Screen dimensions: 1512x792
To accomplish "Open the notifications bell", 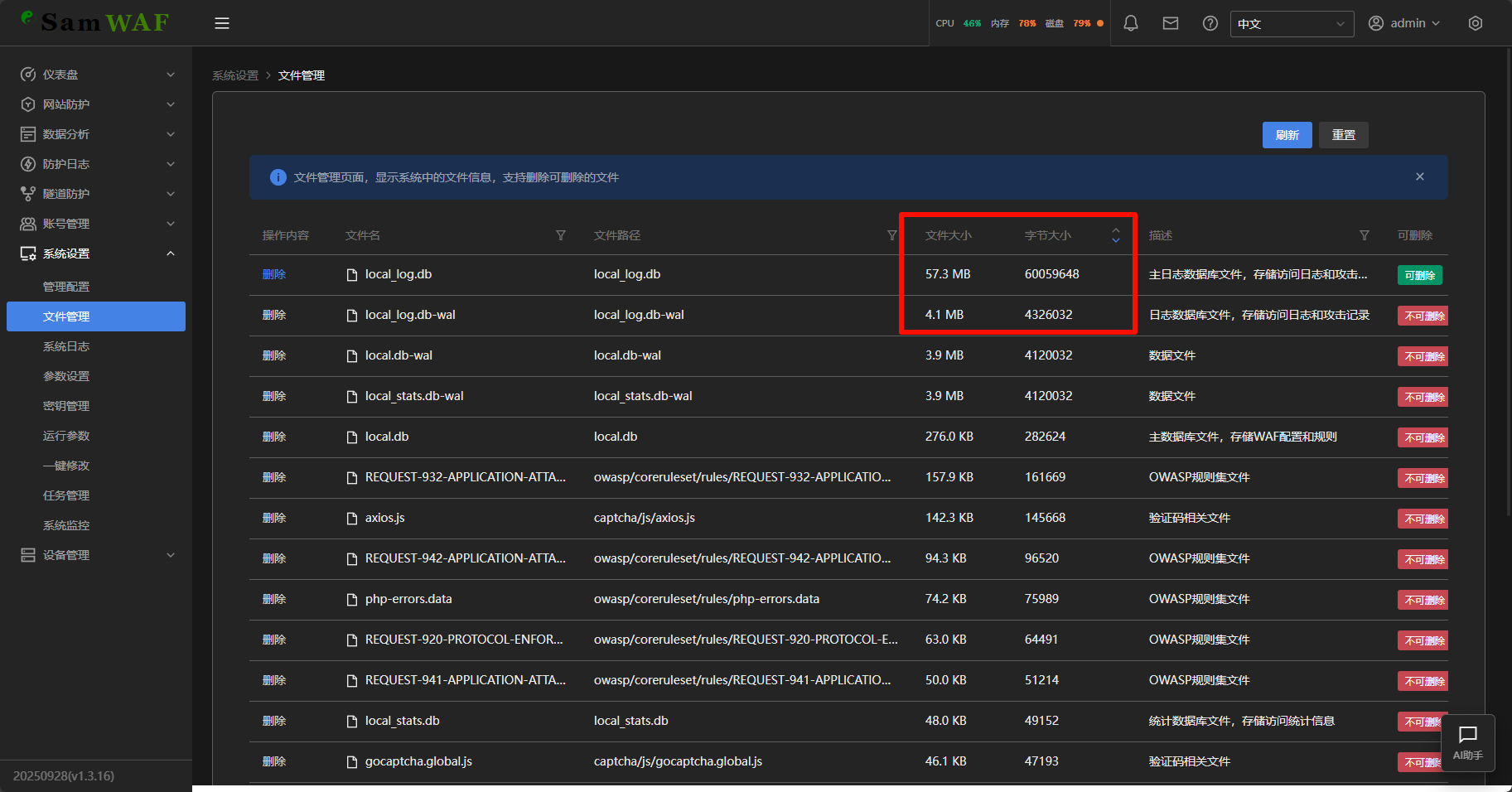I will [1130, 23].
